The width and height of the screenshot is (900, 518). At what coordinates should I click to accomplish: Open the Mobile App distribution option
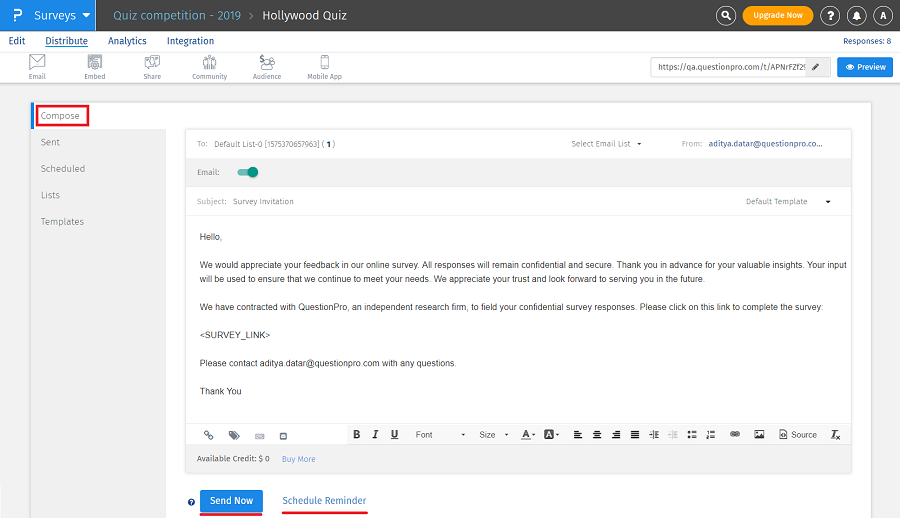[324, 67]
